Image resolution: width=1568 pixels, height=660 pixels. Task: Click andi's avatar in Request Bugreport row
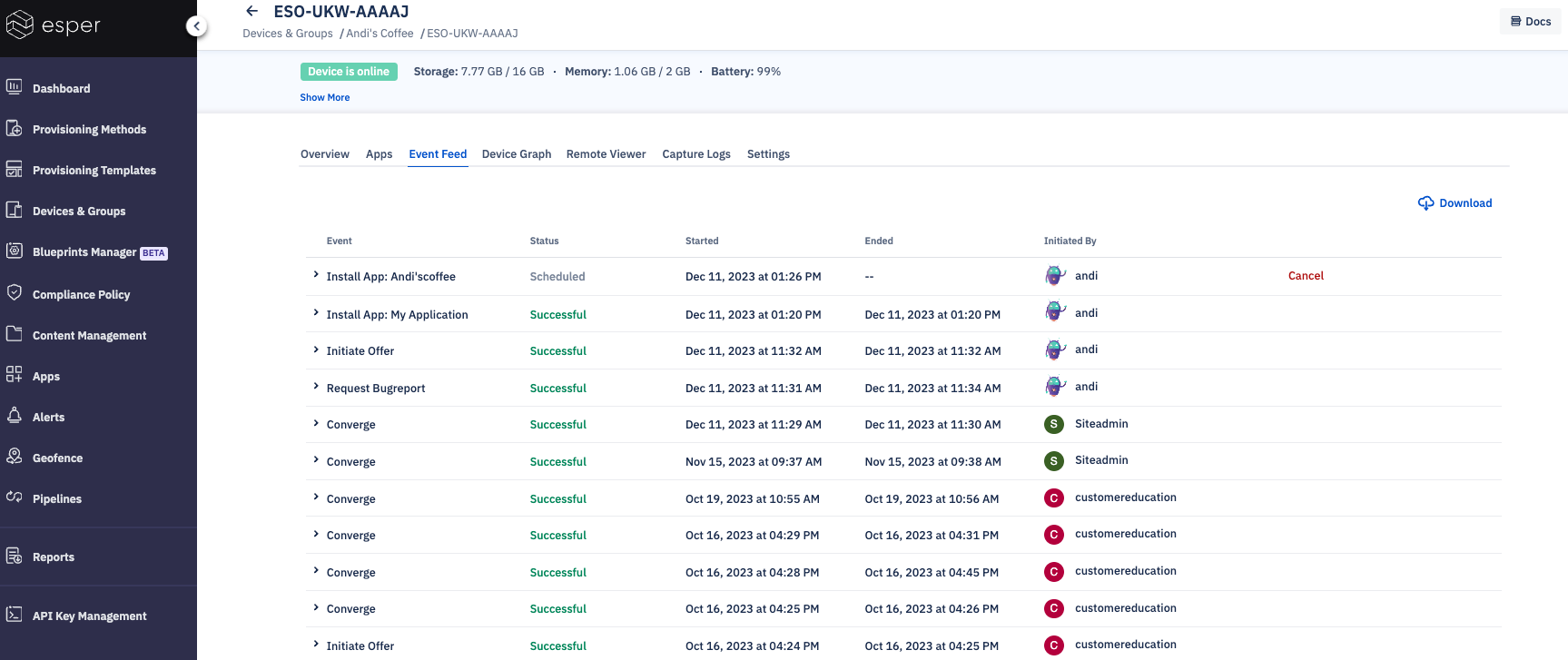tap(1054, 387)
